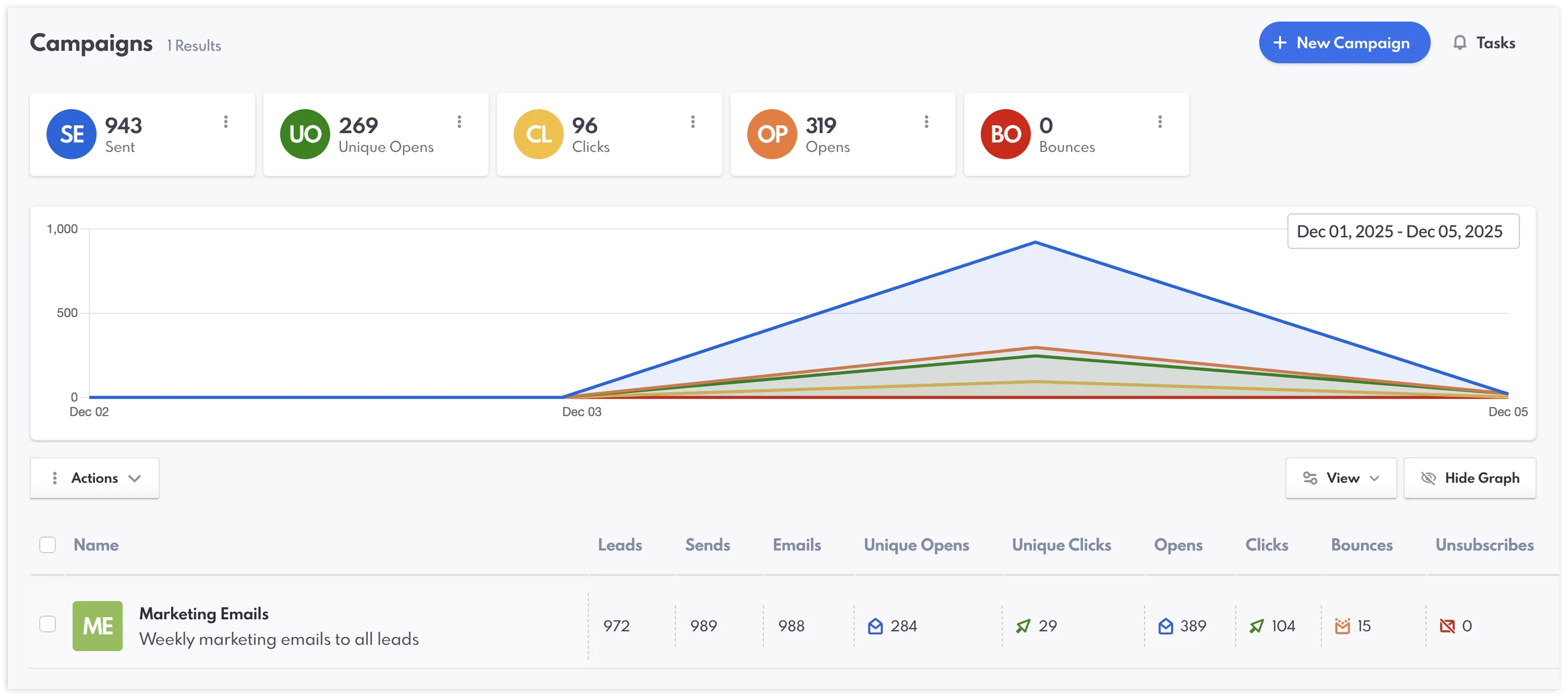1568x697 pixels.
Task: Open the Opens card's three-dot menu
Action: pos(927,121)
